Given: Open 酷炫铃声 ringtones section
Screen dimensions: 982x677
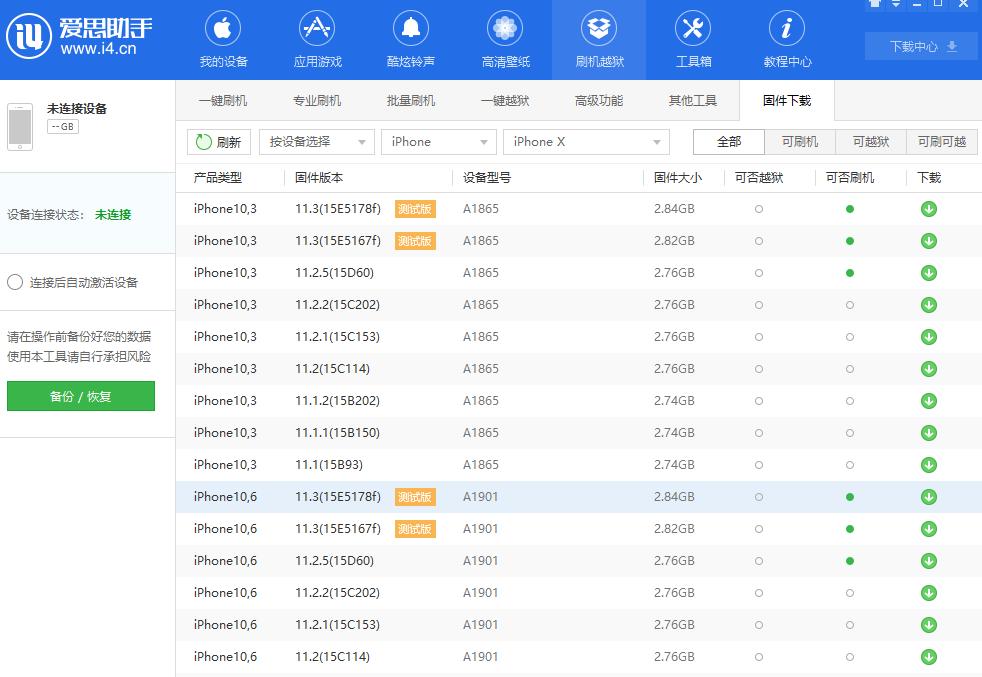Looking at the screenshot, I should [x=411, y=39].
